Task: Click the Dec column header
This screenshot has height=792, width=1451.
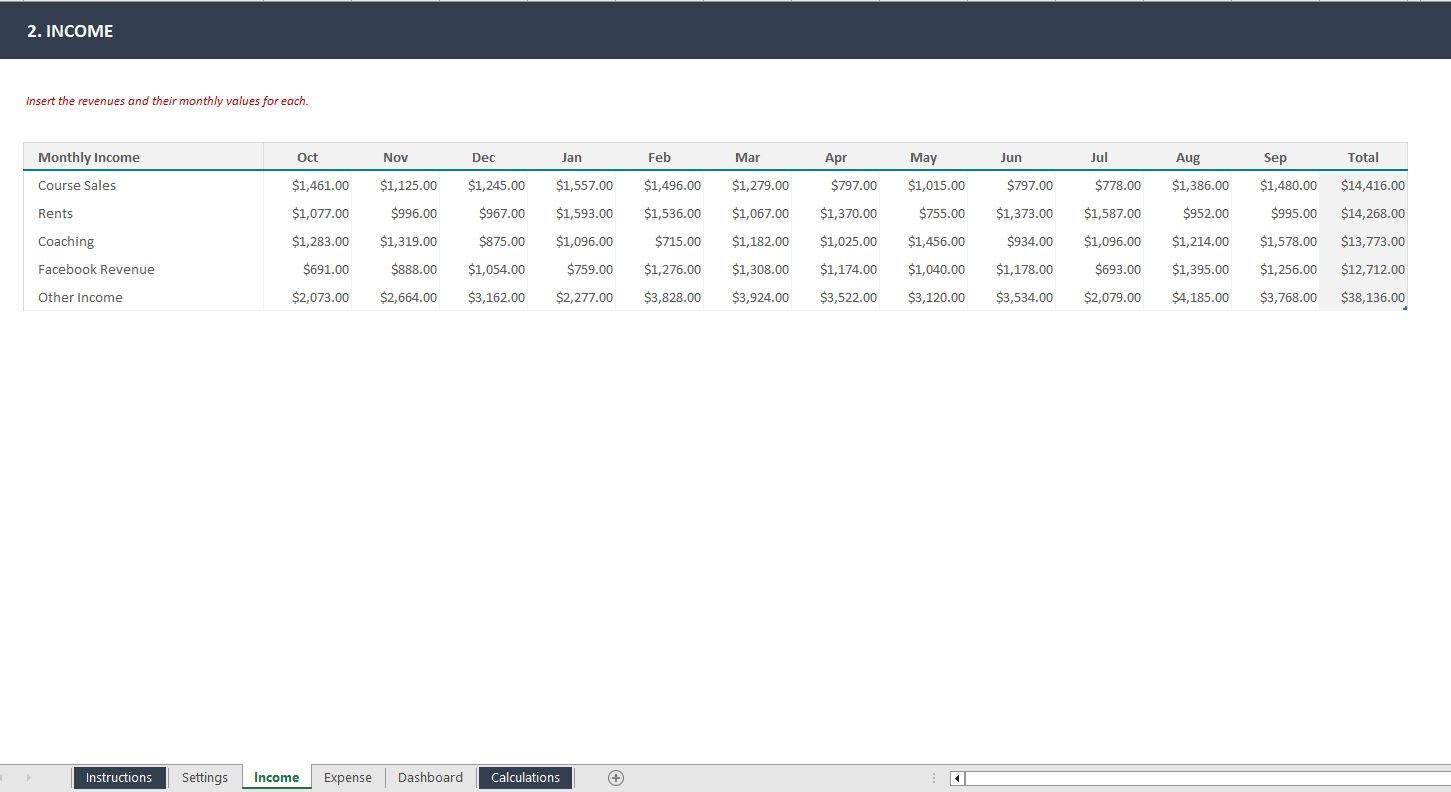Action: click(x=484, y=157)
